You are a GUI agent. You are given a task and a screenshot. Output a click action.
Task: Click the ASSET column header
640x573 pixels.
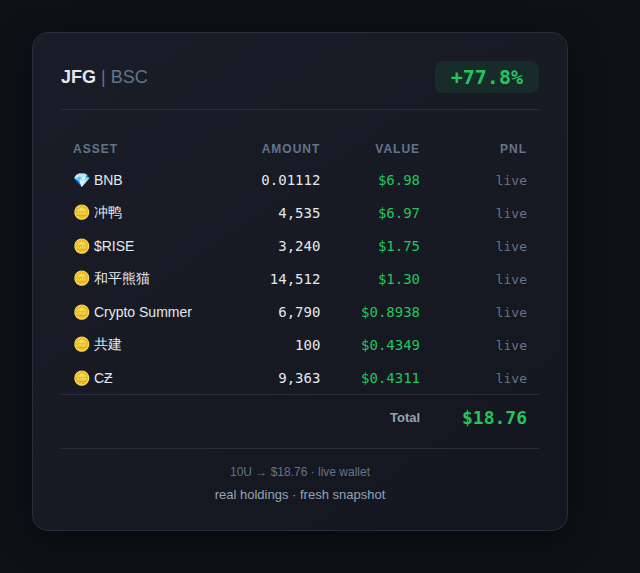click(x=95, y=149)
